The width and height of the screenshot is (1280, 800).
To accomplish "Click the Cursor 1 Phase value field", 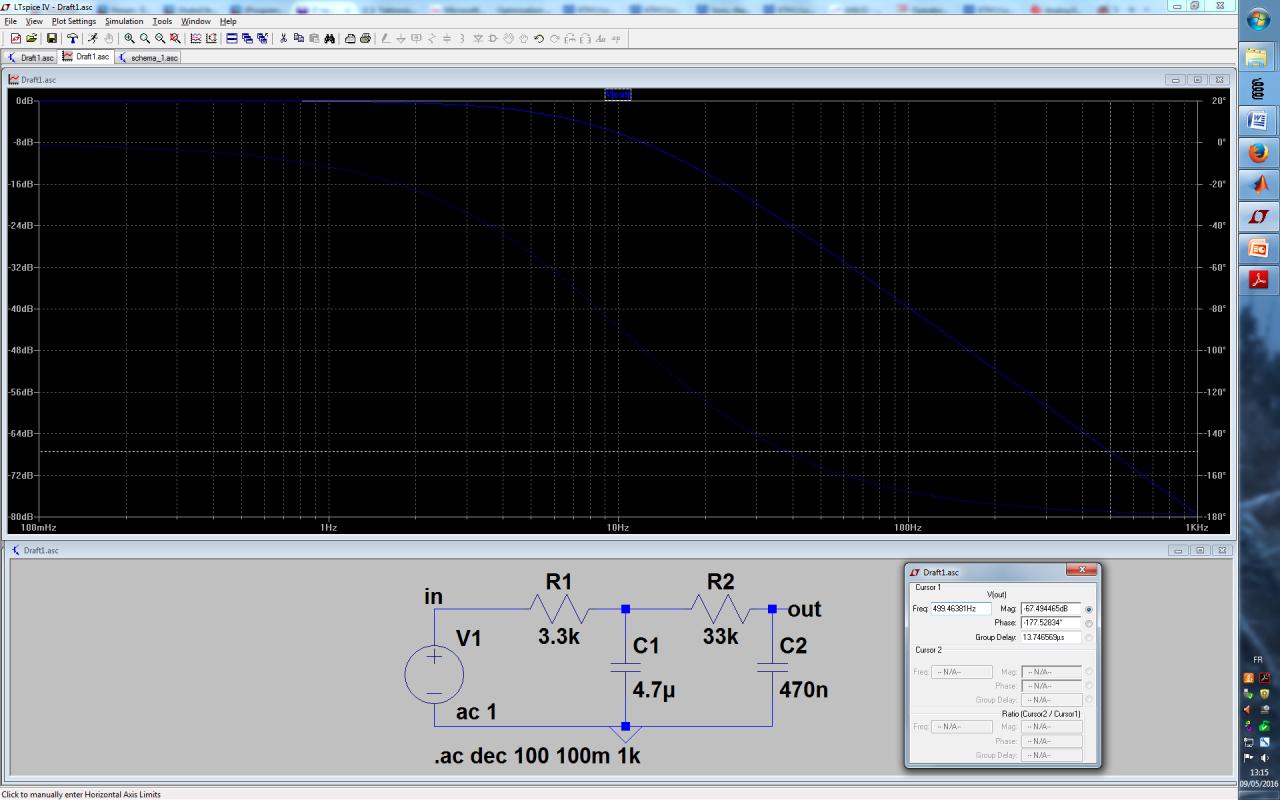I will click(x=1051, y=623).
